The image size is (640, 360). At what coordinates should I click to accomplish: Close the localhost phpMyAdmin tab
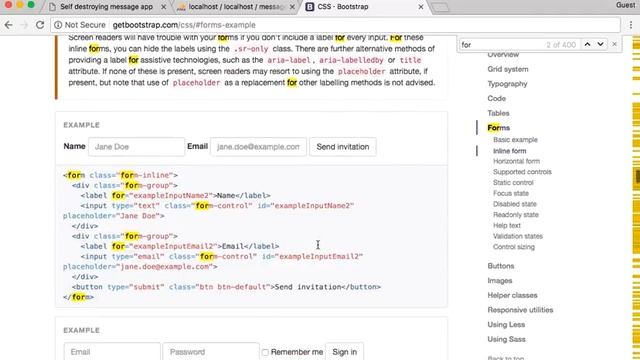pos(292,7)
